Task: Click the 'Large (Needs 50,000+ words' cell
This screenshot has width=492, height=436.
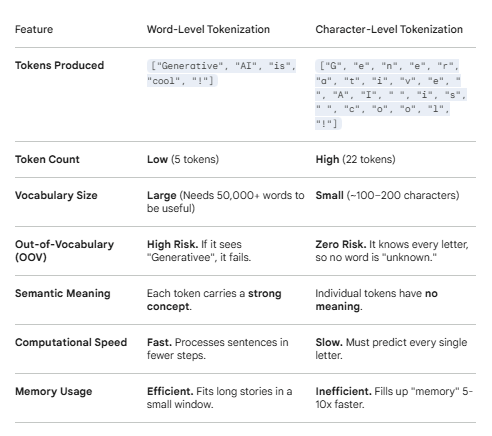Action: pos(226,202)
